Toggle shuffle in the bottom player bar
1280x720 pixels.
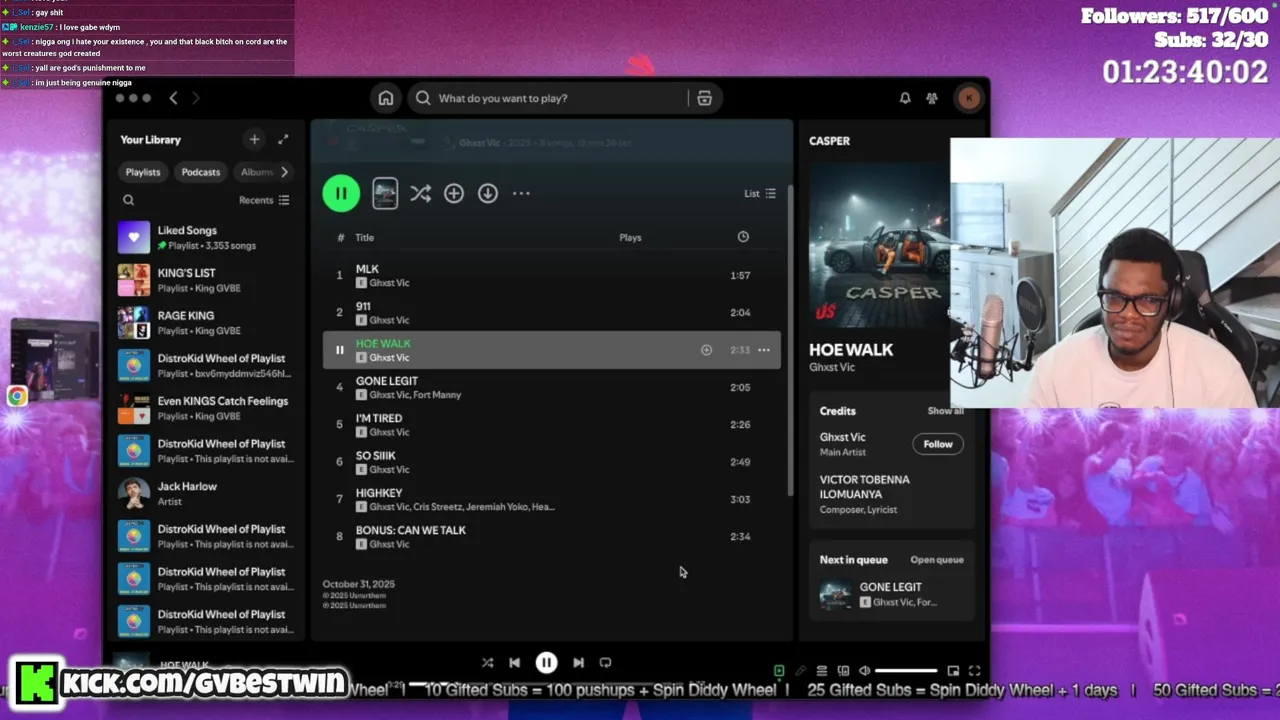tap(487, 662)
